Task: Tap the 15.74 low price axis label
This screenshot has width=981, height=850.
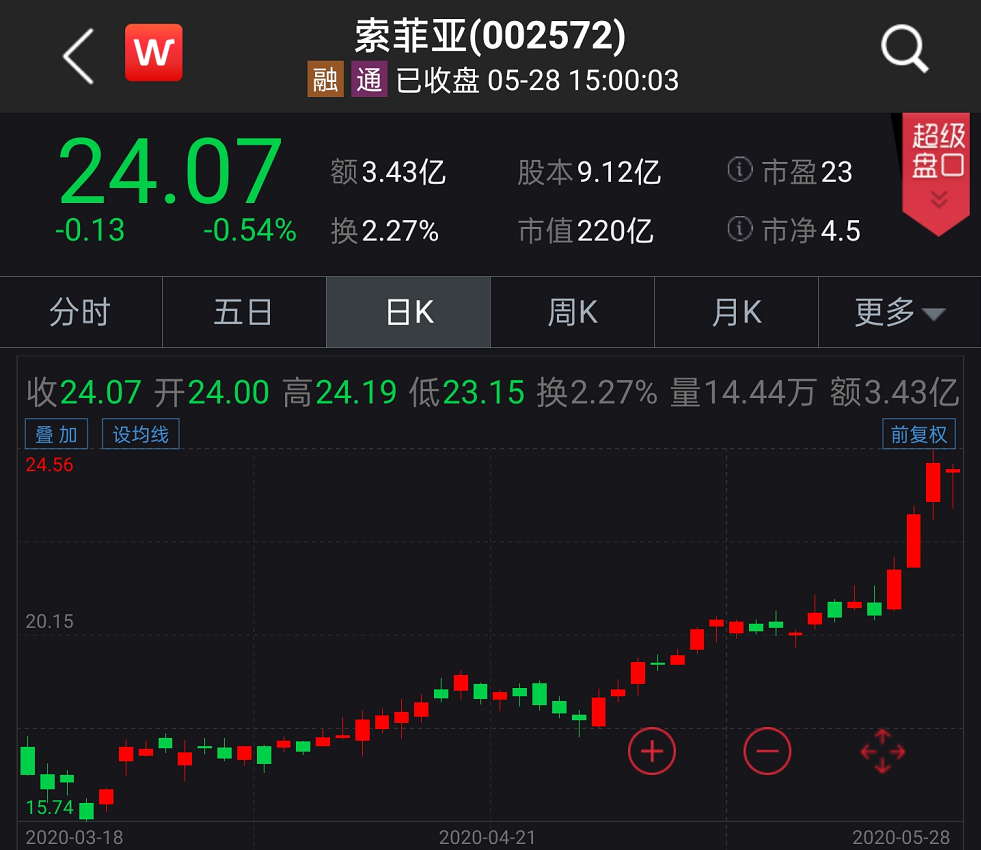Action: click(x=49, y=807)
